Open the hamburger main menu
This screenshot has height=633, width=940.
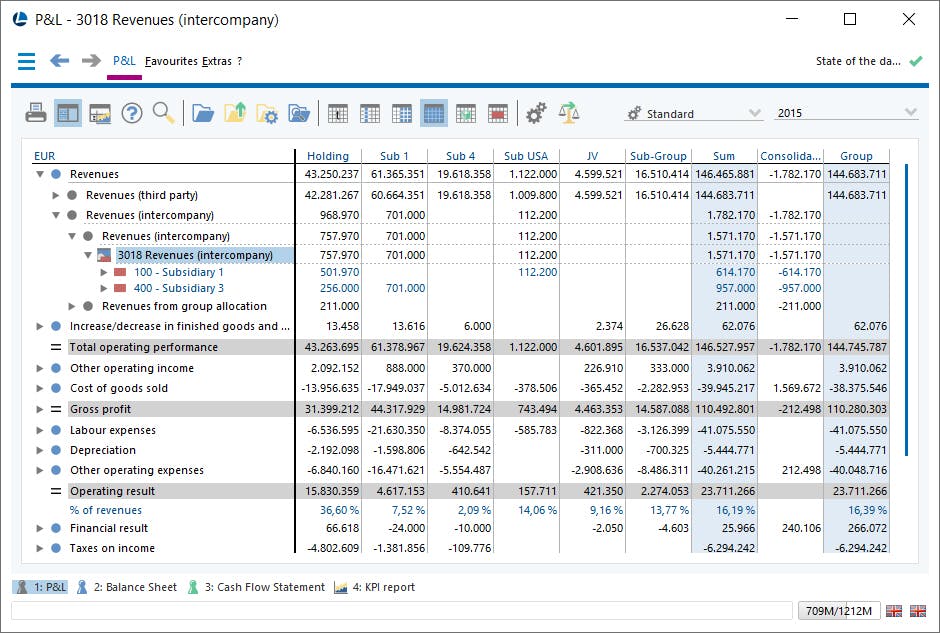[26, 61]
